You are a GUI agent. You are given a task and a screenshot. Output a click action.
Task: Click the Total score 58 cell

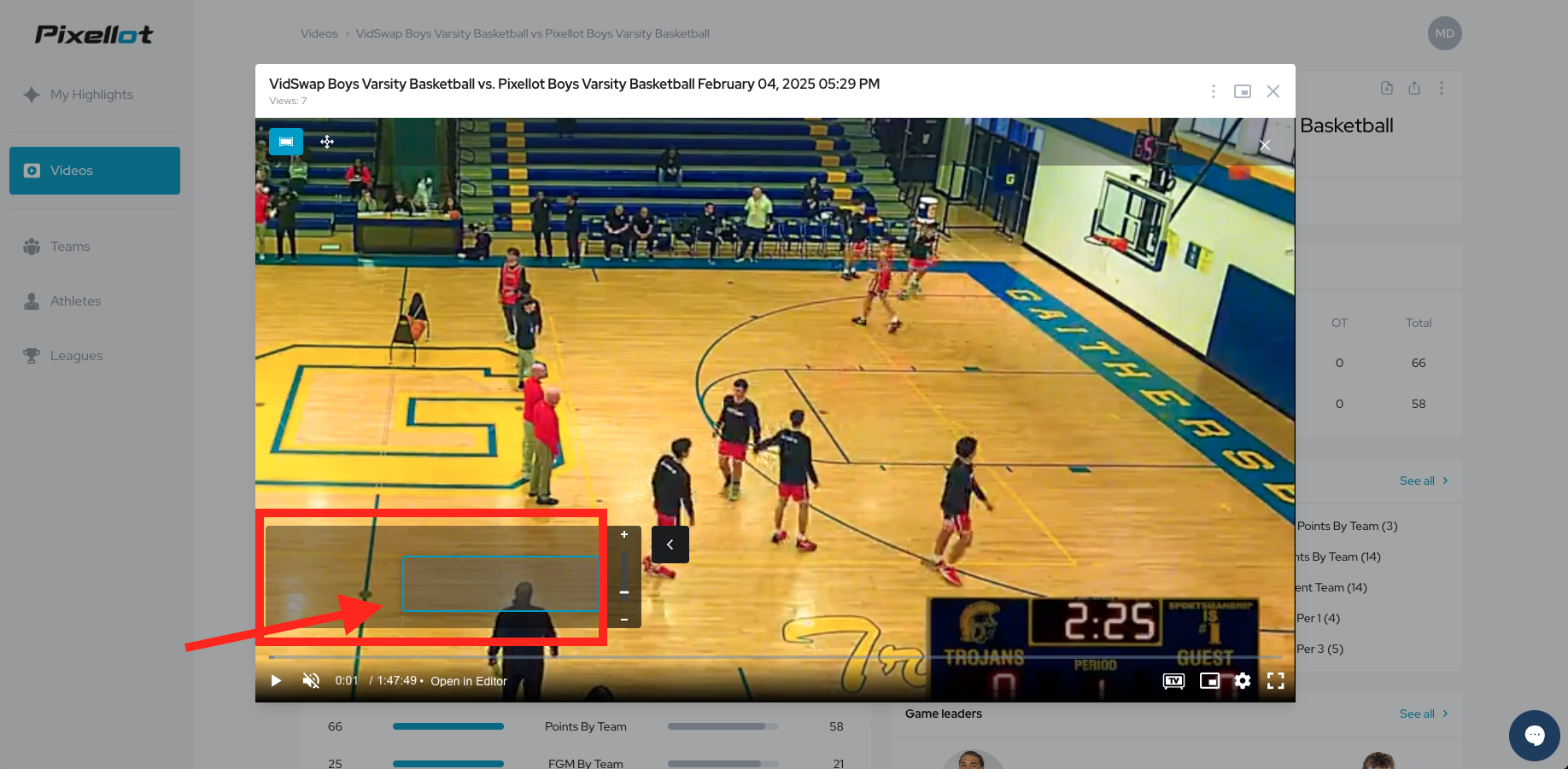click(x=1419, y=405)
